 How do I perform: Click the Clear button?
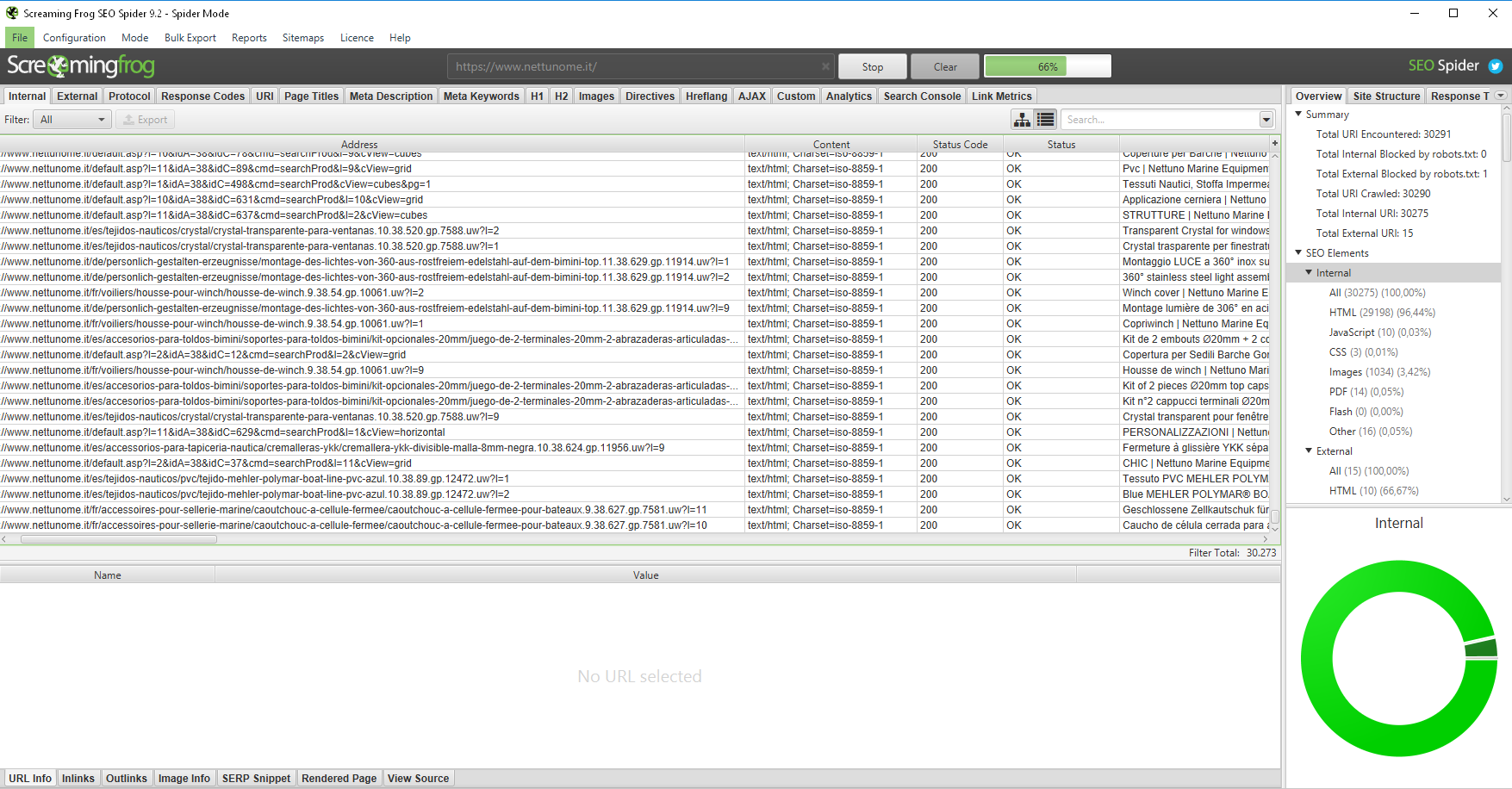point(945,66)
